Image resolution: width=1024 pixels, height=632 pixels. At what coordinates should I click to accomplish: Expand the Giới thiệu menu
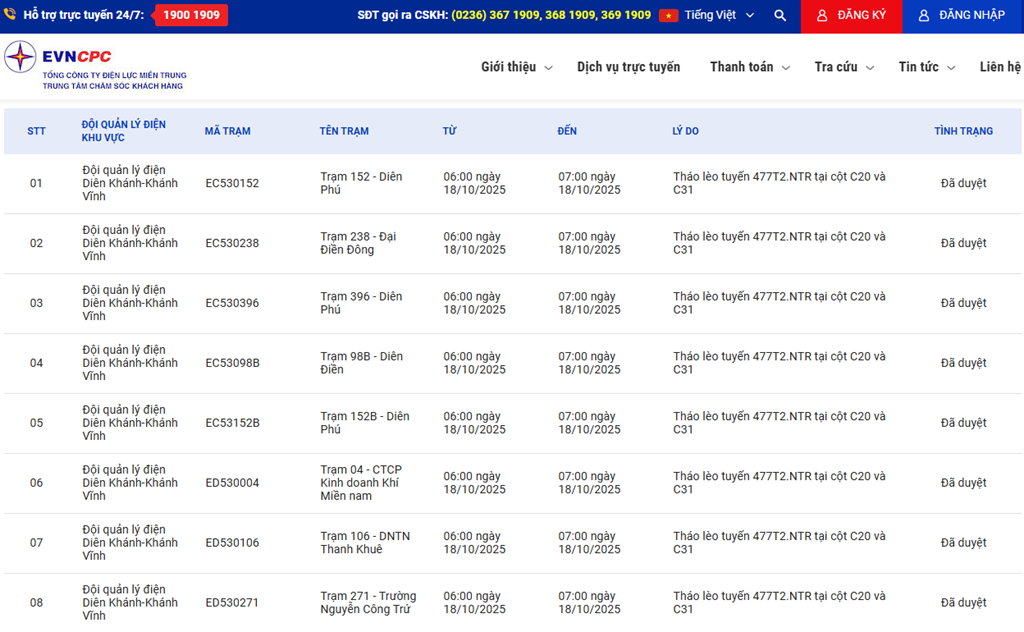tap(516, 67)
